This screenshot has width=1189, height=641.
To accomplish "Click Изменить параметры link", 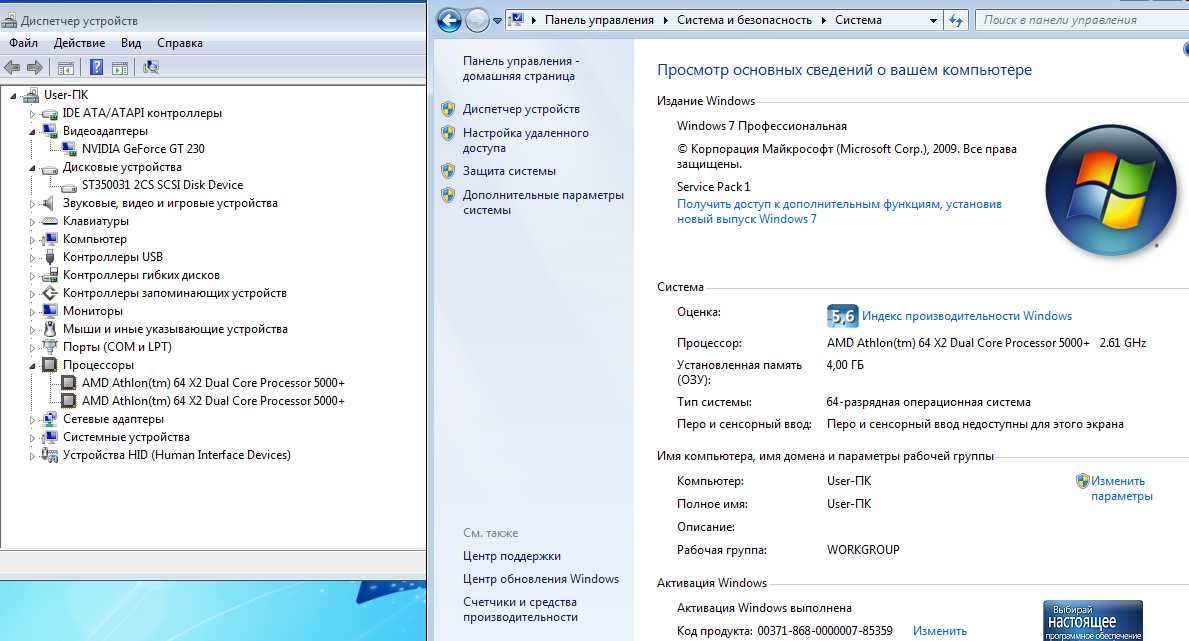I will click(x=1122, y=489).
